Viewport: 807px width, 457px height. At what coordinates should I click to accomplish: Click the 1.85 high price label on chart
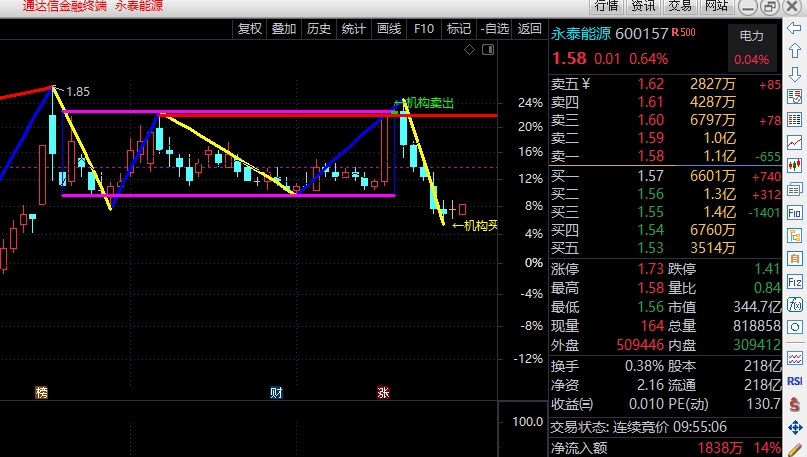[x=78, y=92]
